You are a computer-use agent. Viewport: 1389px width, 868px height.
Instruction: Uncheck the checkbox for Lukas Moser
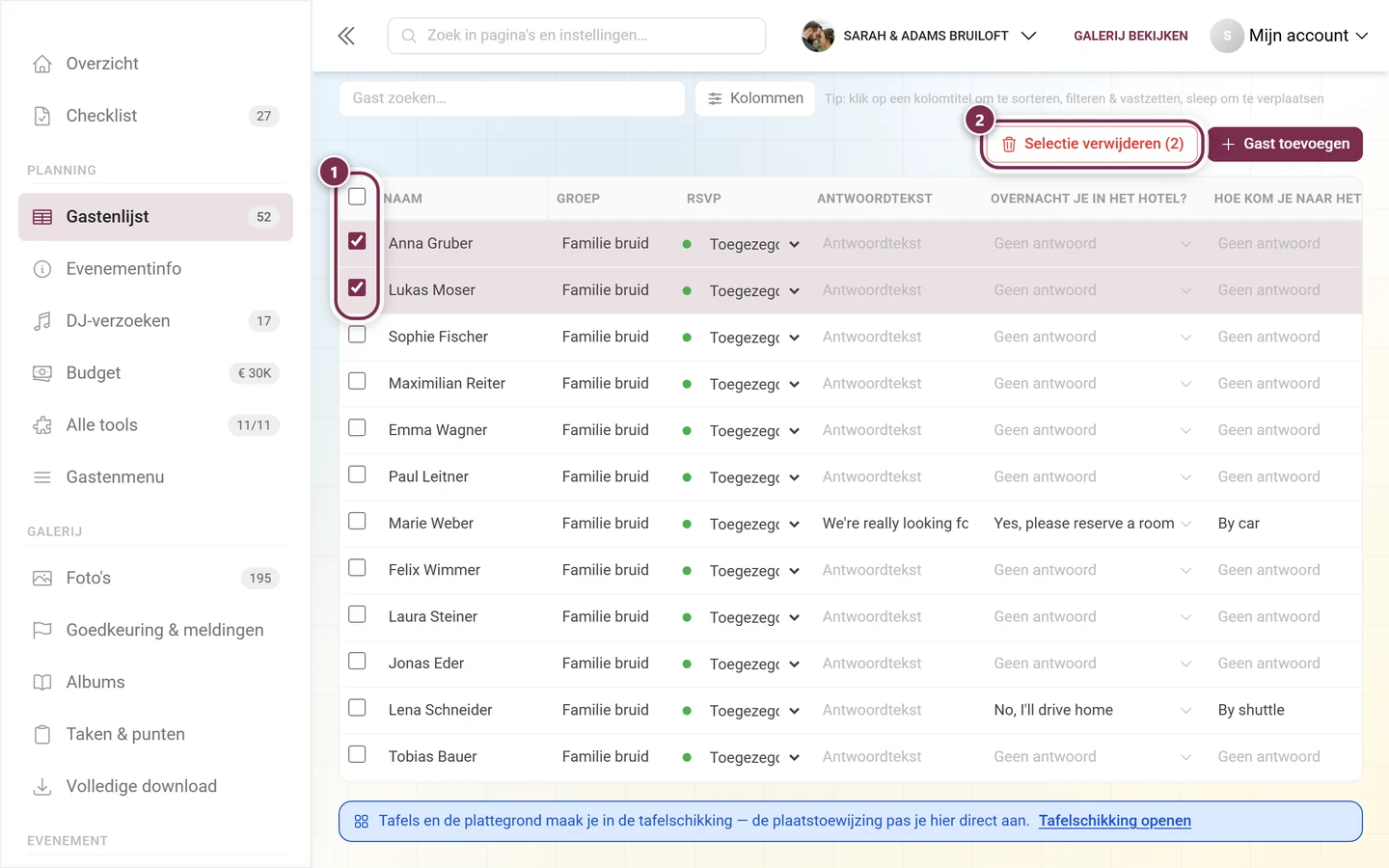pyautogui.click(x=357, y=287)
